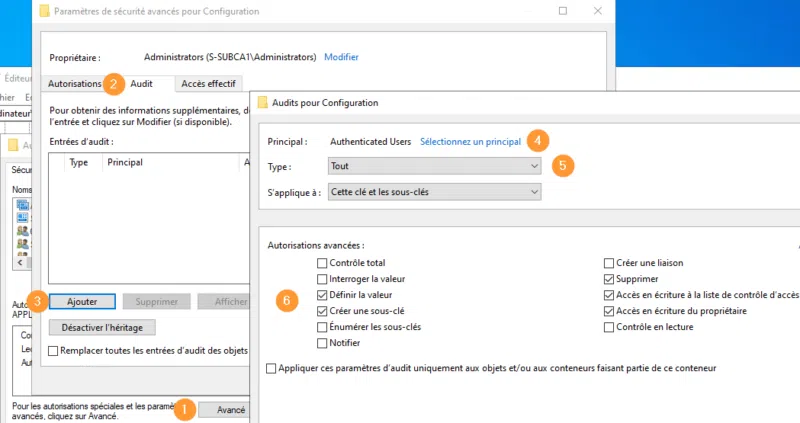800x423 pixels.
Task: Tick the Notifier checkbox
Action: pyautogui.click(x=322, y=343)
